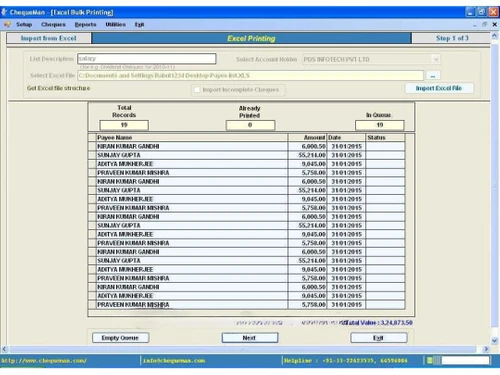Click the Status column header

click(x=385, y=138)
